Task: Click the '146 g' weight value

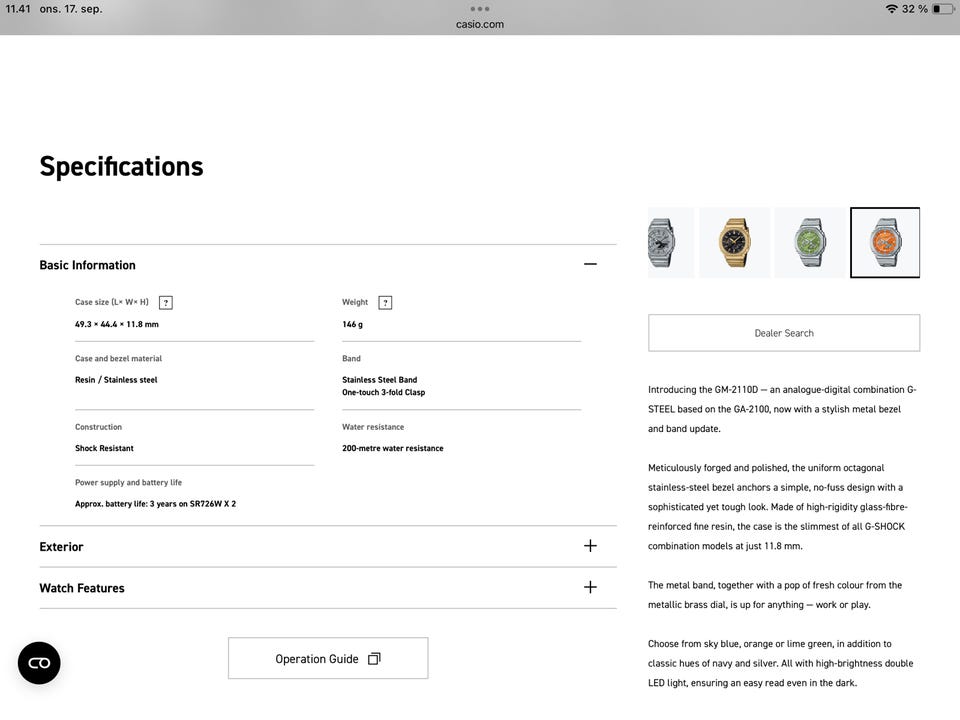Action: [353, 324]
